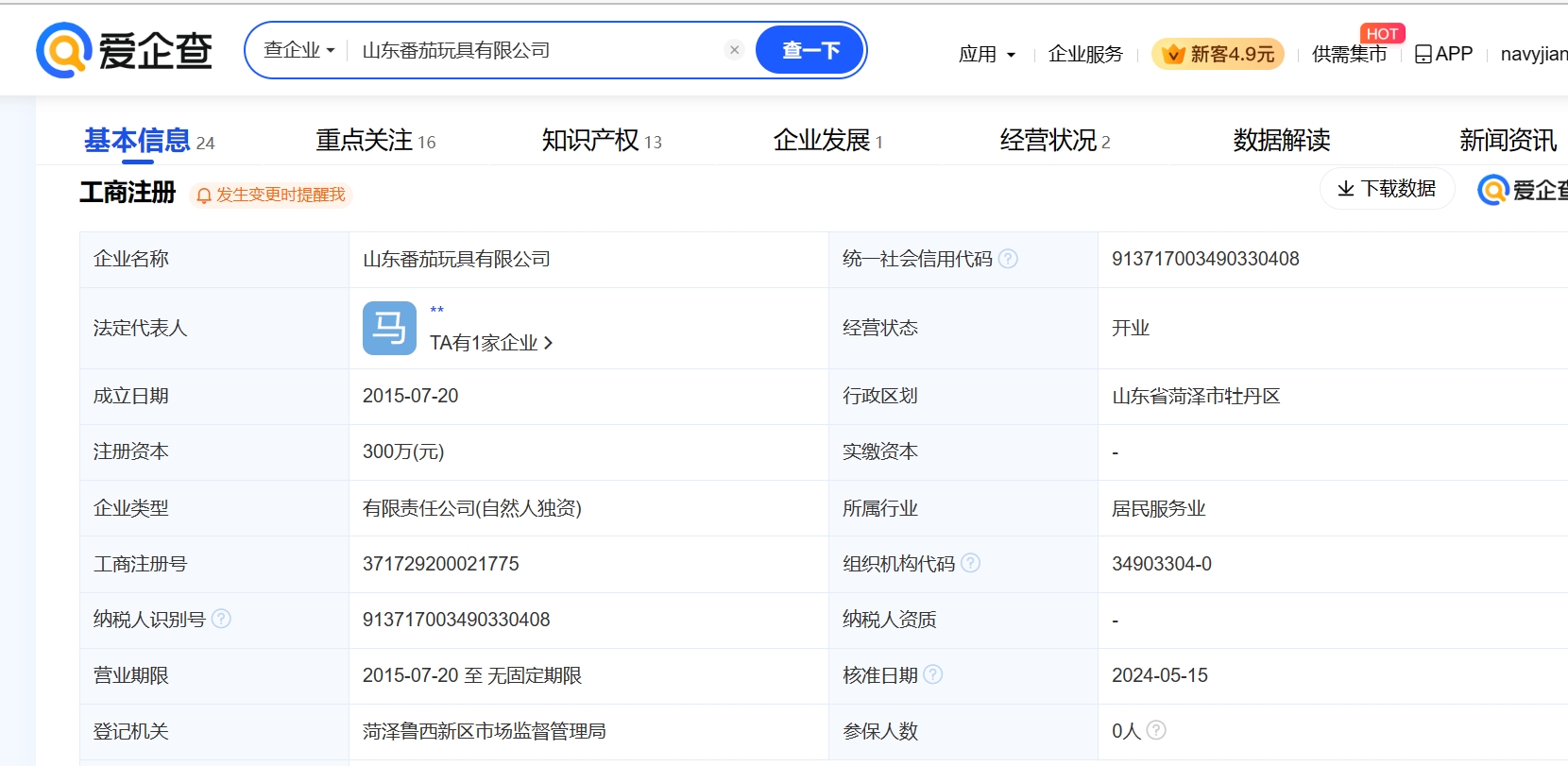Expand the 应用 dropdown menu

pyautogui.click(x=987, y=54)
